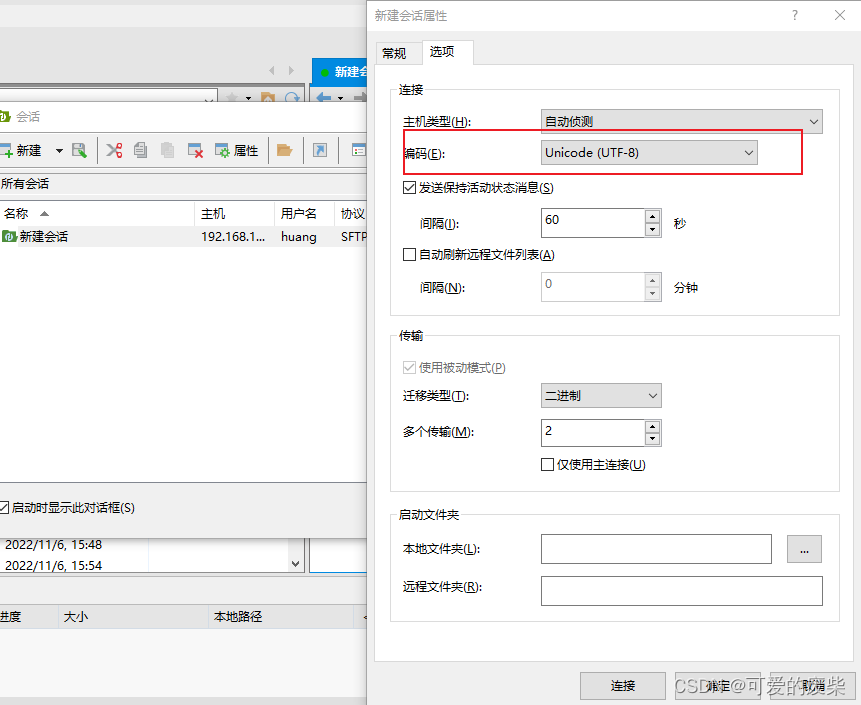This screenshot has width=861, height=705.
Task: Click the right tab scroll arrow
Action: (x=291, y=70)
